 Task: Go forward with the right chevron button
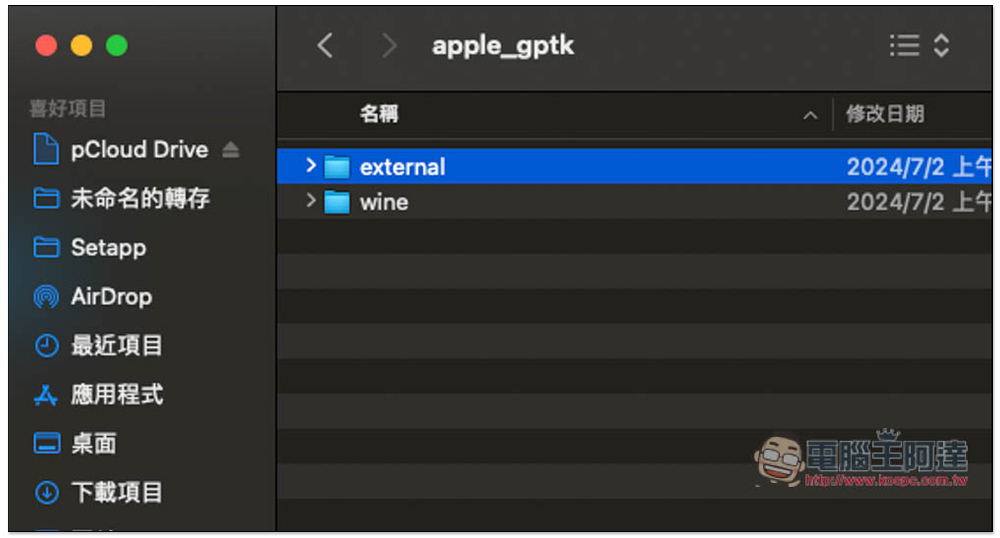(x=388, y=46)
